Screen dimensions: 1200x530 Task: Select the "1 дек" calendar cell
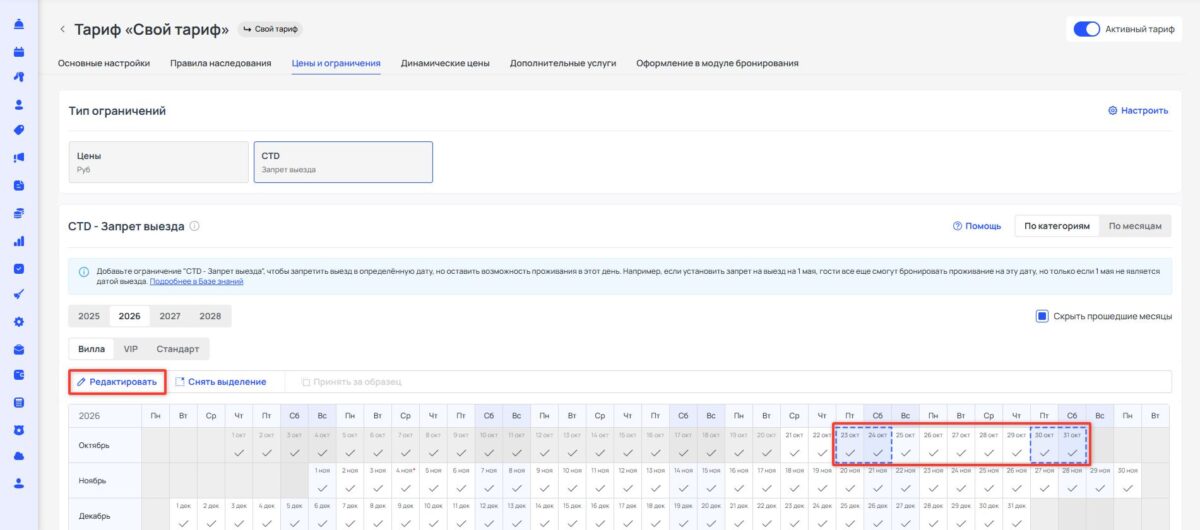(183, 514)
